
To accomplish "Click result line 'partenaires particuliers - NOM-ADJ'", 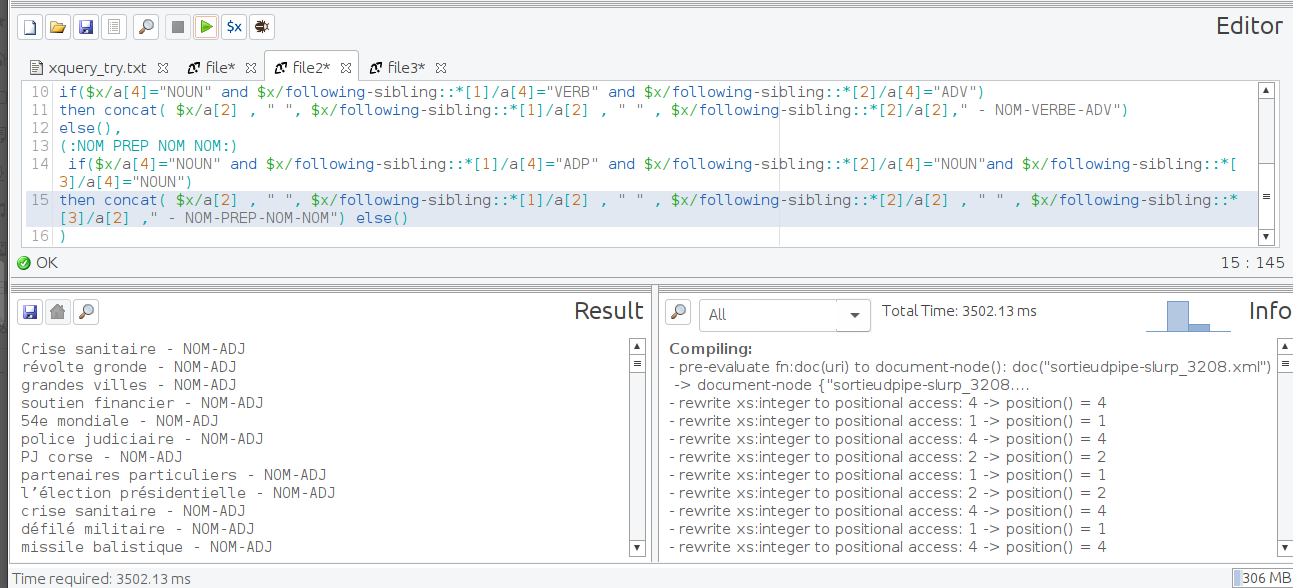I will [174, 475].
